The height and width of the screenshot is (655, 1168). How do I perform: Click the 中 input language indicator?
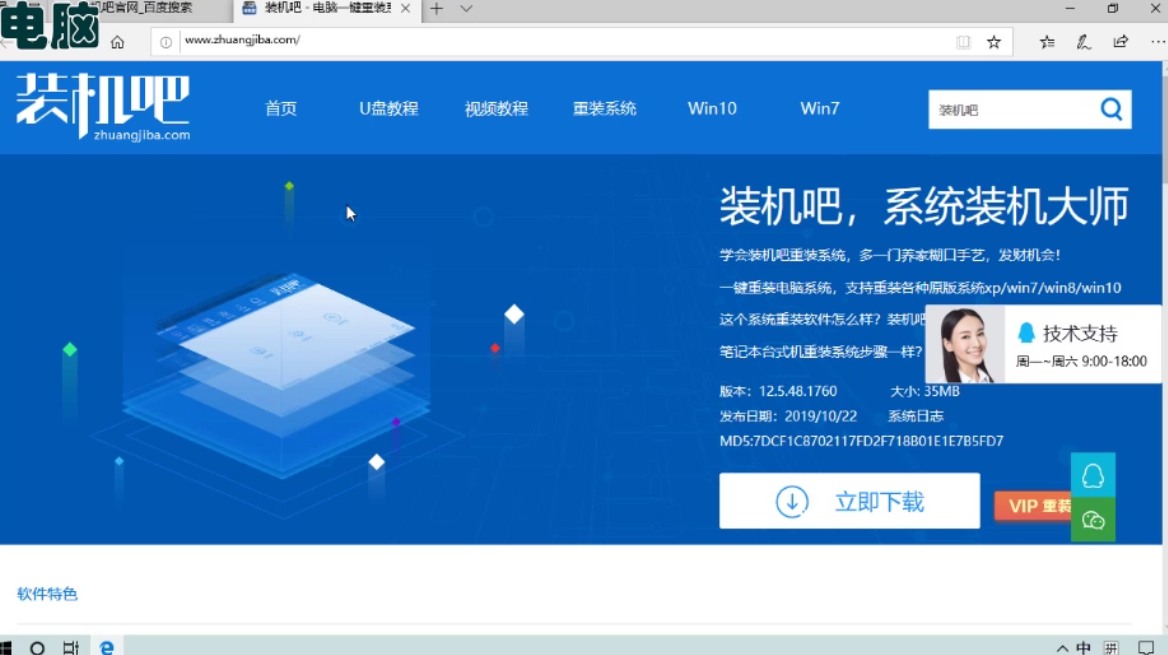point(1084,648)
